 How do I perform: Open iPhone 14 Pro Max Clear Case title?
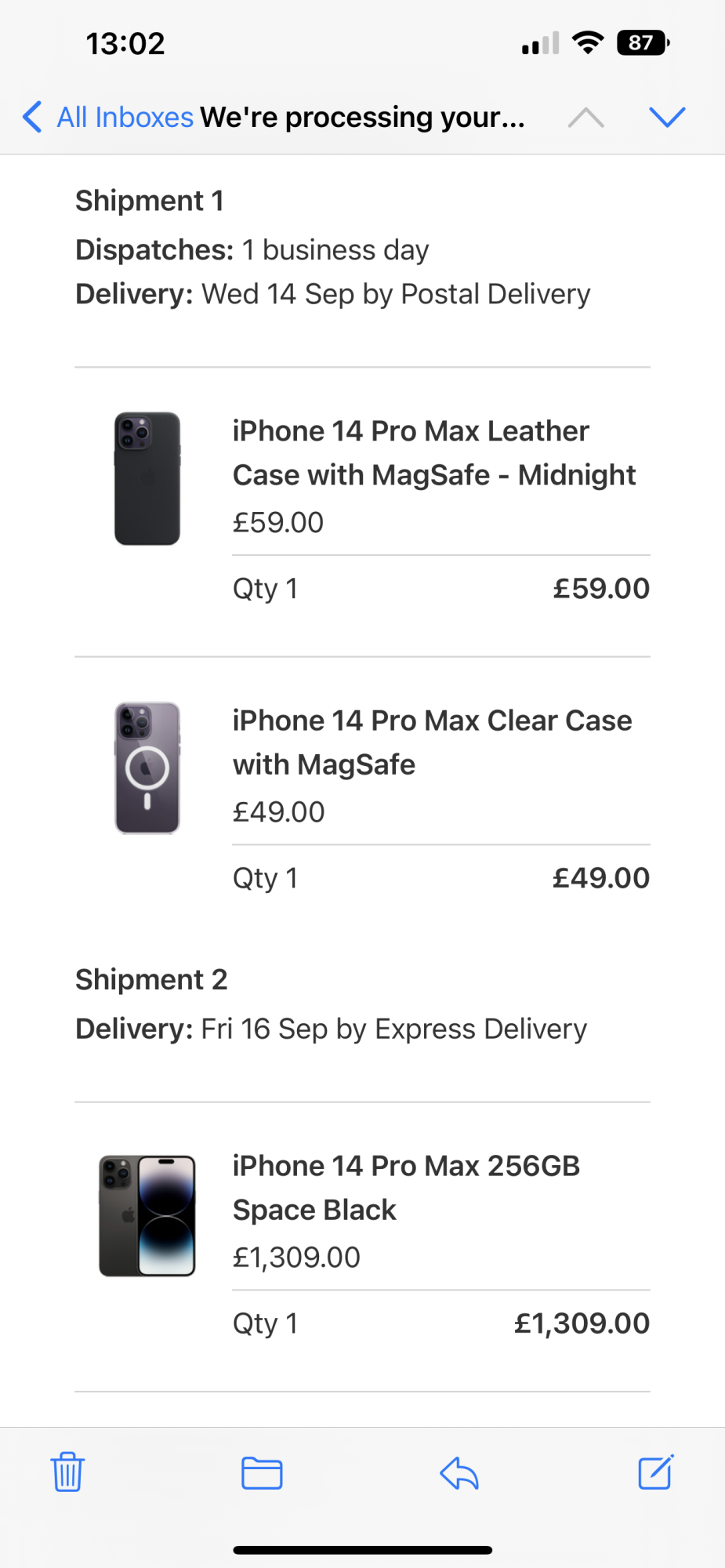[432, 742]
